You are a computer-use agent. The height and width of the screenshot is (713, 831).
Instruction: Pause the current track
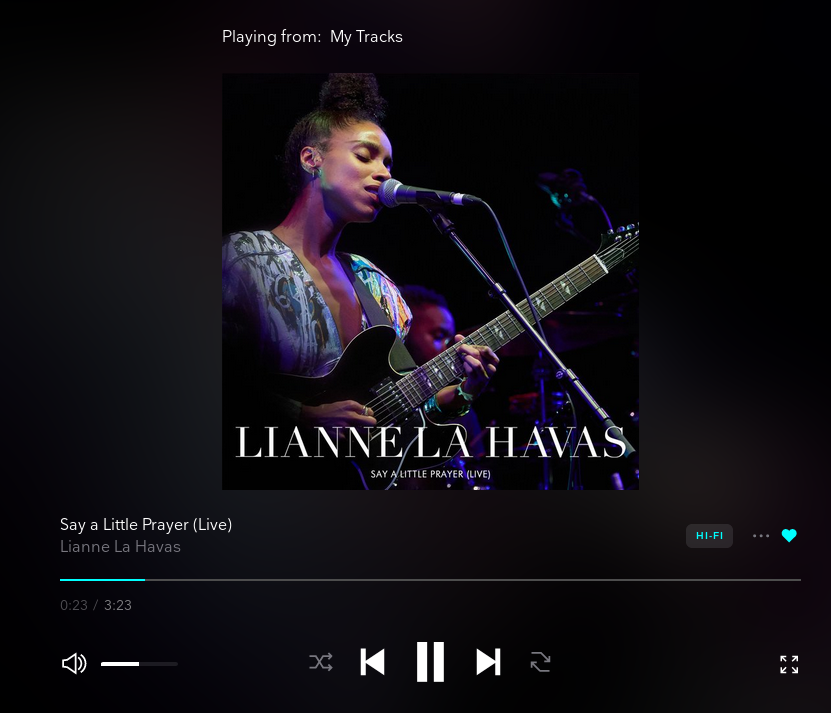[x=430, y=662]
